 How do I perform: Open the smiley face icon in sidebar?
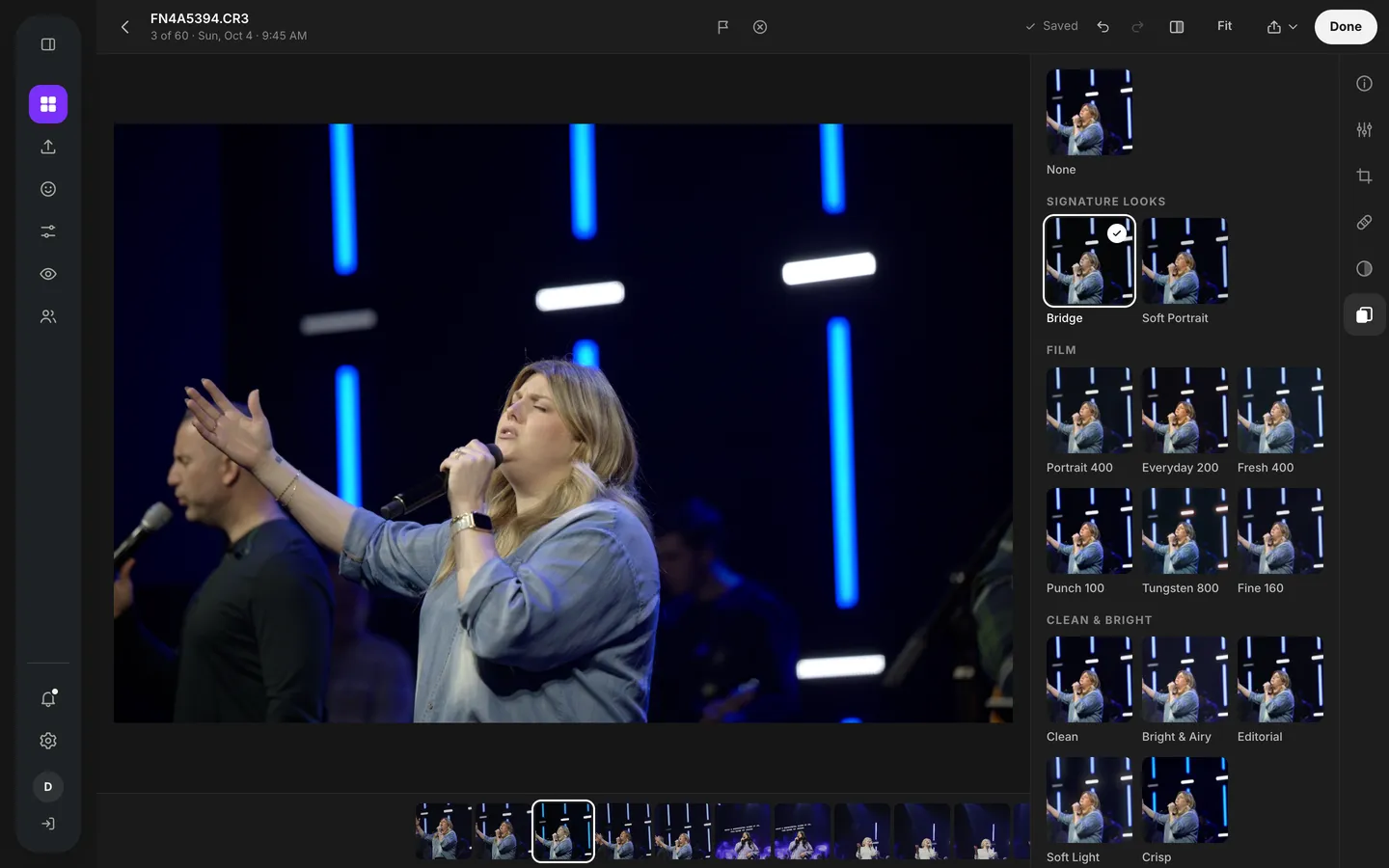48,189
